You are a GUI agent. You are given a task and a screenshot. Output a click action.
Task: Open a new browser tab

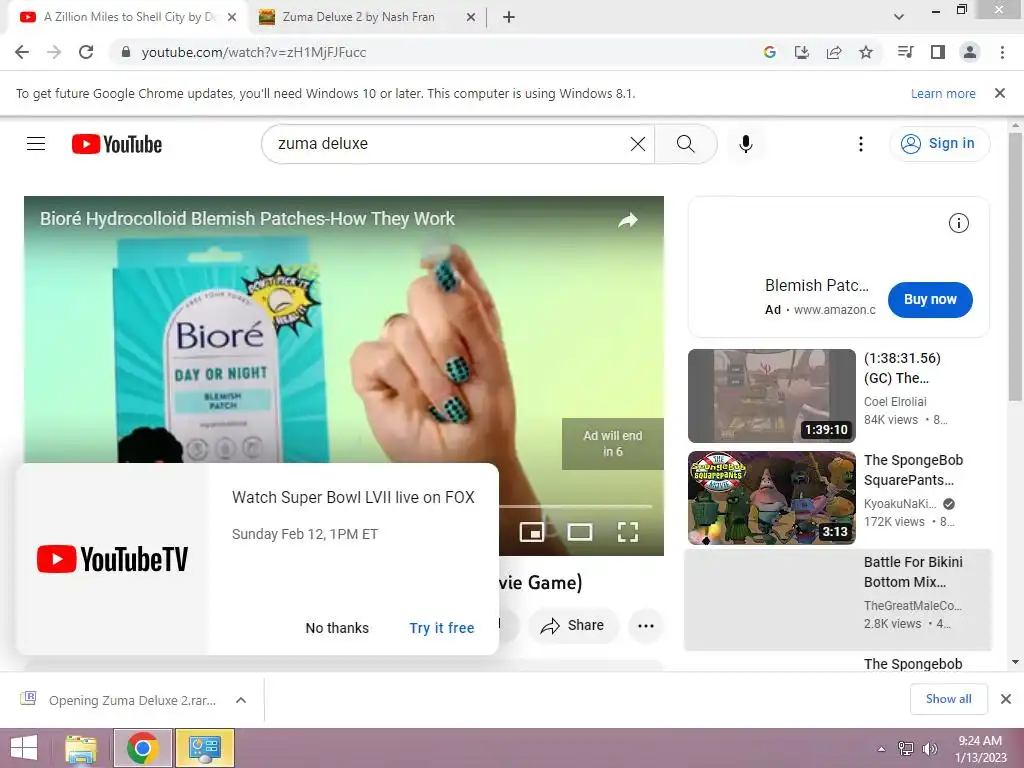pyautogui.click(x=509, y=17)
